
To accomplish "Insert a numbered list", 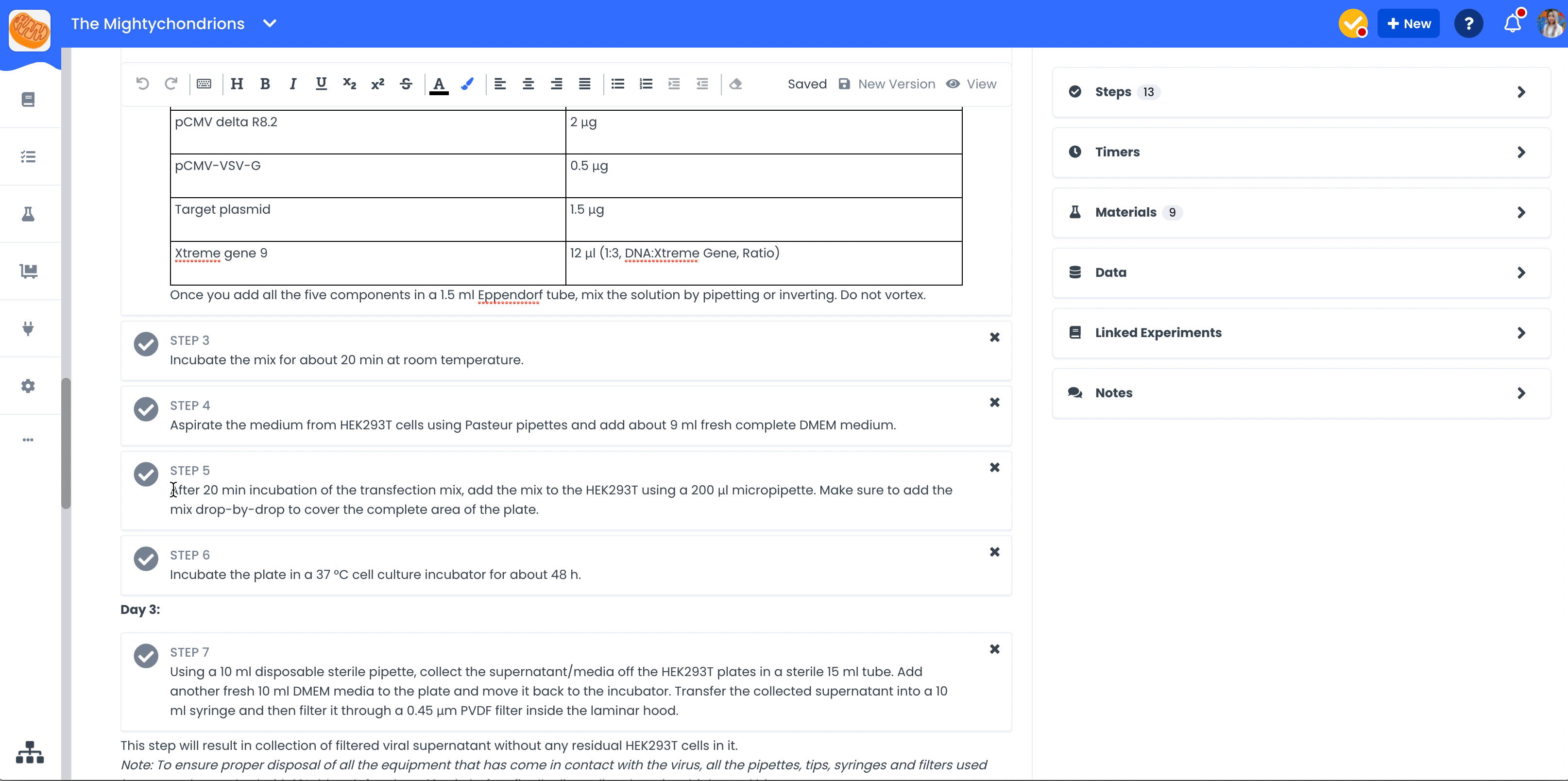I will (646, 84).
